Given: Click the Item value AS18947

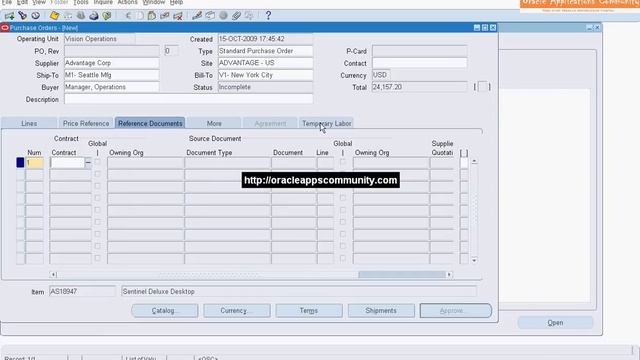Looking at the screenshot, I should point(82,291).
